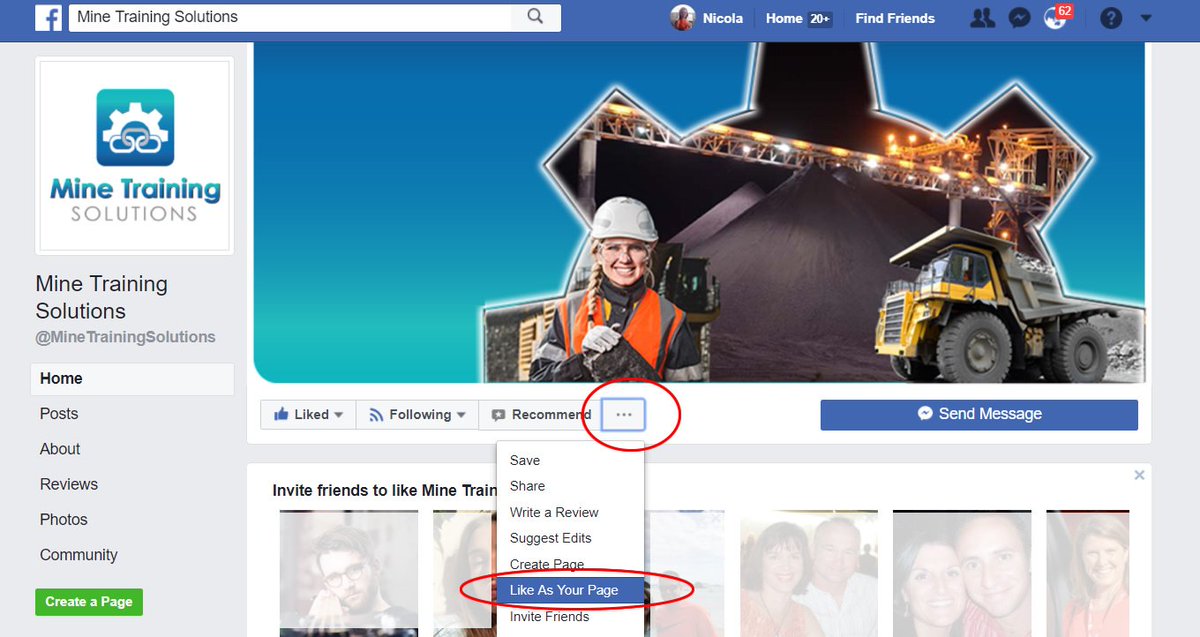Go to Nicola's profile name link
Image resolution: width=1200 pixels, height=637 pixels.
tap(723, 18)
